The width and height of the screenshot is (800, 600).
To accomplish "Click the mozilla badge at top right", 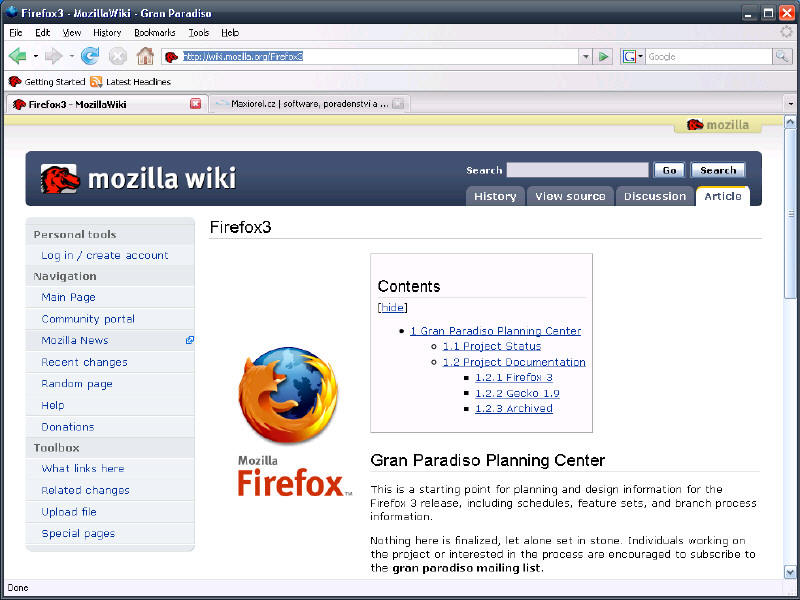I will (718, 124).
